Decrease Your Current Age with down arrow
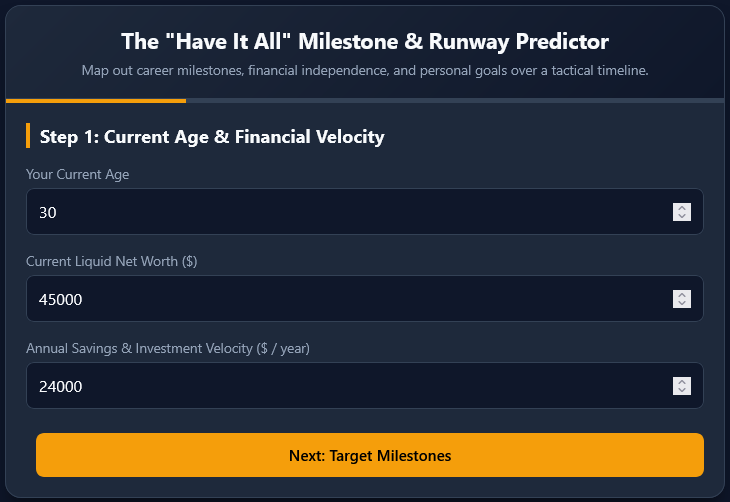 pyautogui.click(x=682, y=217)
